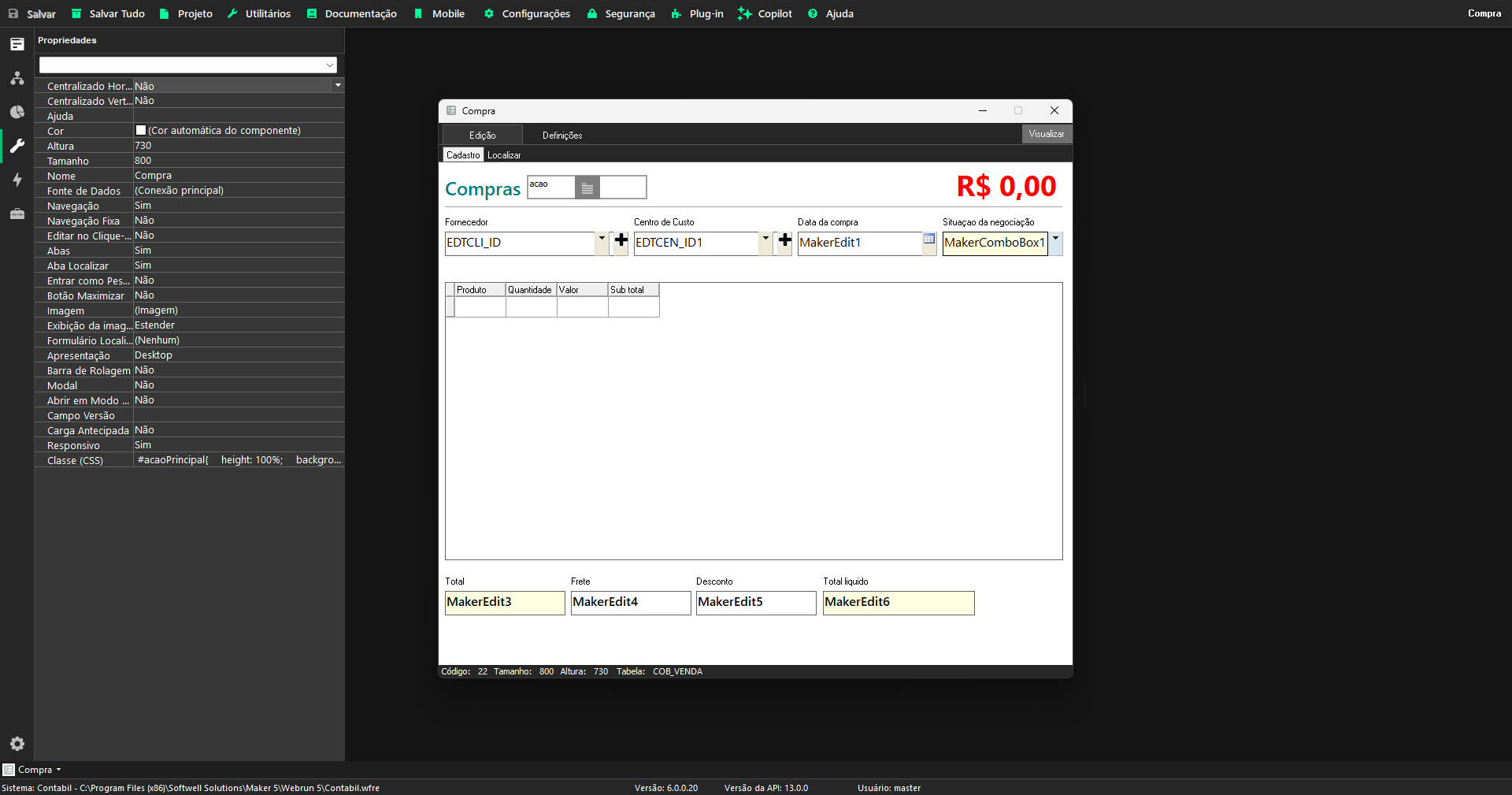Click the gear settings icon at bottom left
The image size is (1512, 795).
click(17, 744)
